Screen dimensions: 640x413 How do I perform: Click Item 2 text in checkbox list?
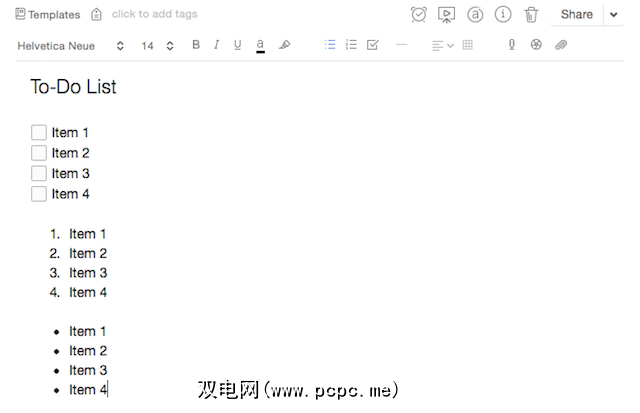click(70, 153)
